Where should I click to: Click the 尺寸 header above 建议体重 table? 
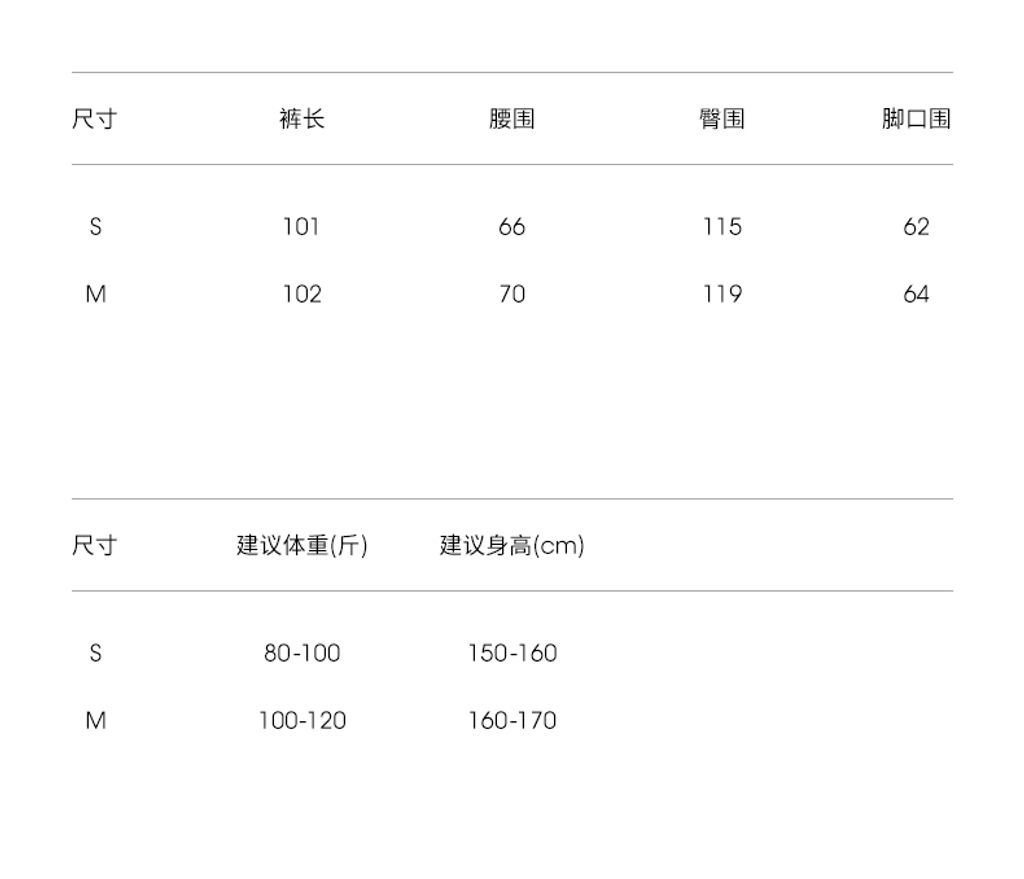click(x=94, y=545)
